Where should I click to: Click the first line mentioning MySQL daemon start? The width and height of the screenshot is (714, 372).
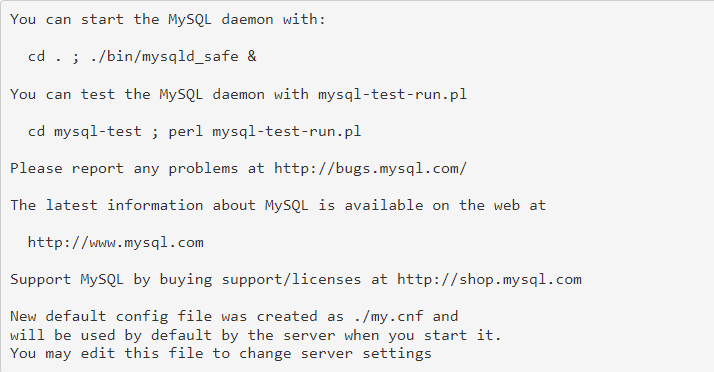coord(168,20)
